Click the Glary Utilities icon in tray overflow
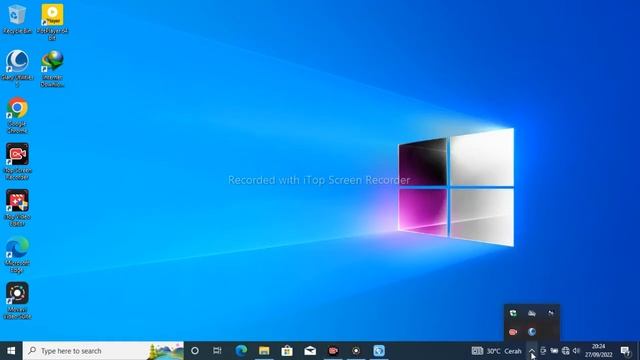Viewport: 640px width, 360px height. coord(532,332)
